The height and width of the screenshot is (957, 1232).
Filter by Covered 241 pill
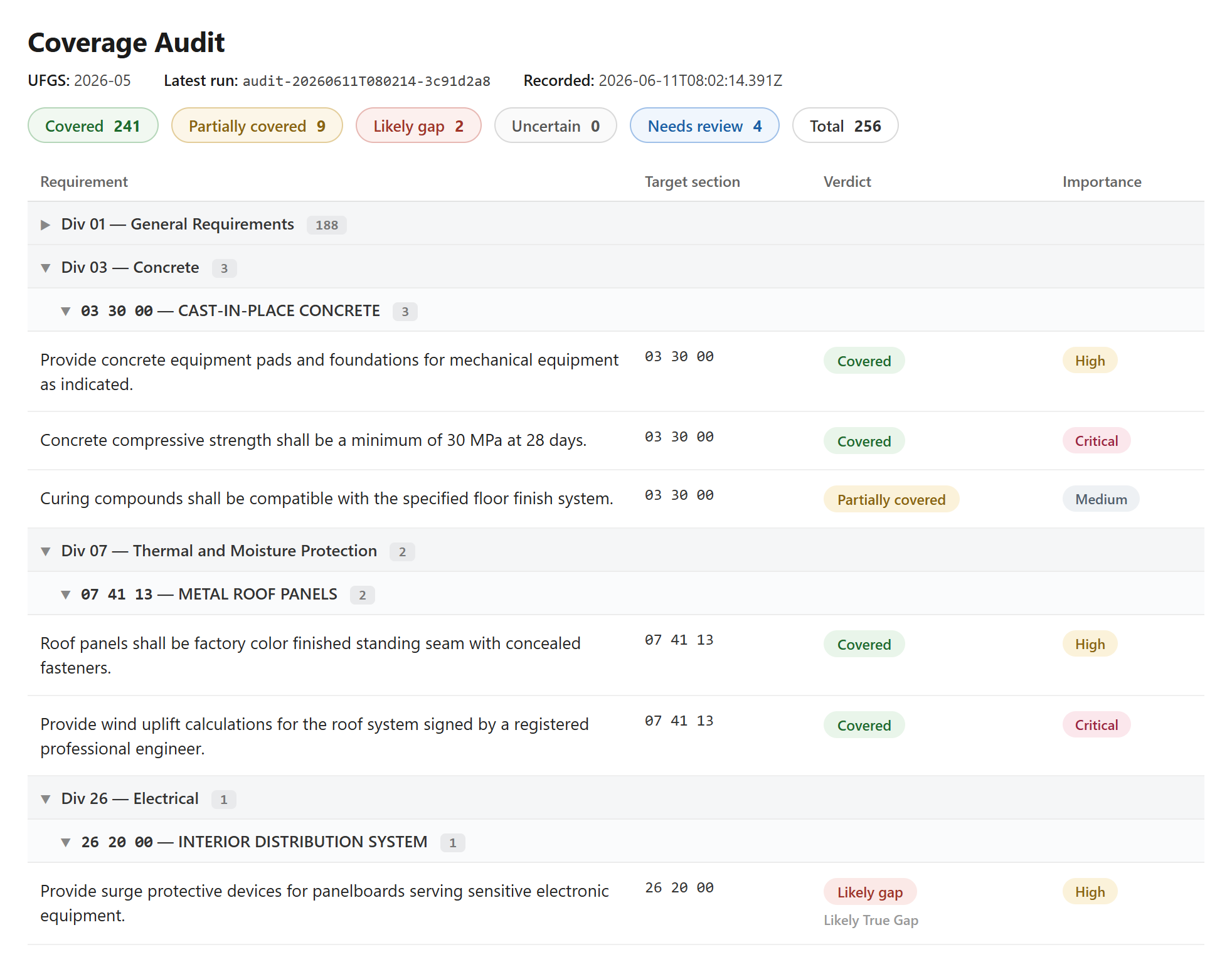coord(93,125)
